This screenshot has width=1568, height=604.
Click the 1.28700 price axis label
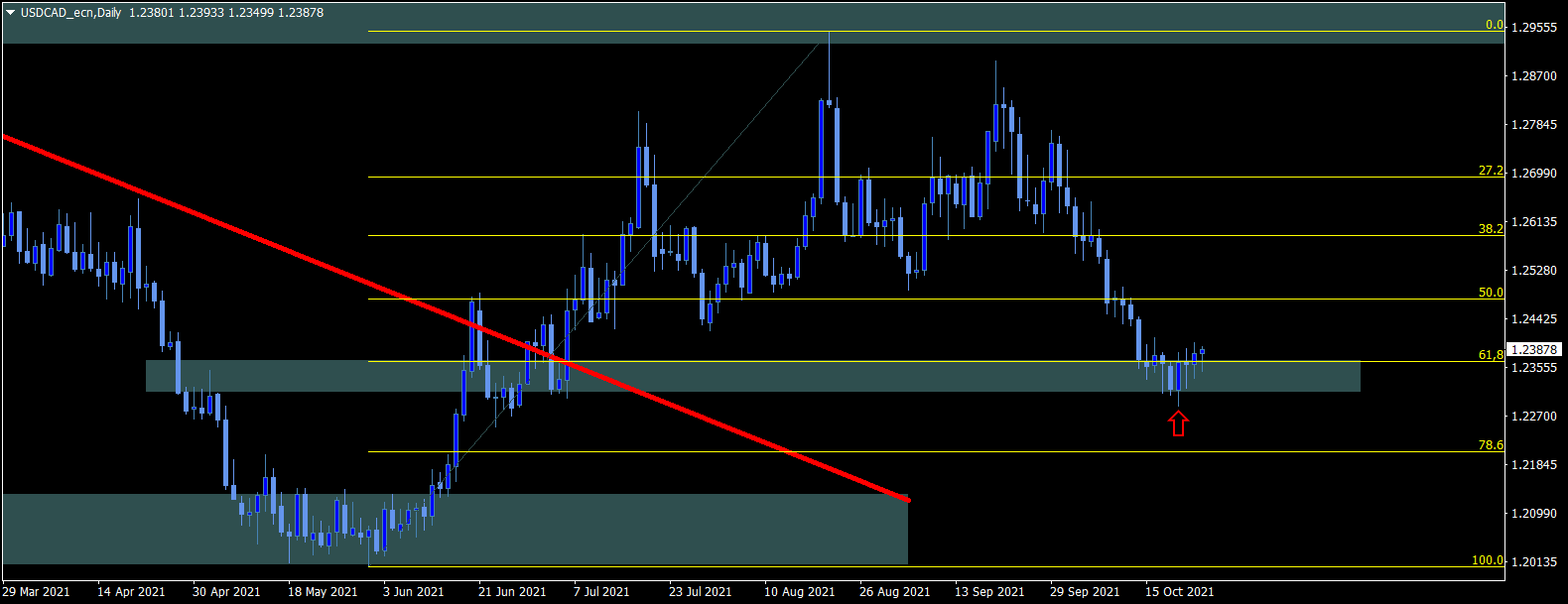coord(1535,76)
